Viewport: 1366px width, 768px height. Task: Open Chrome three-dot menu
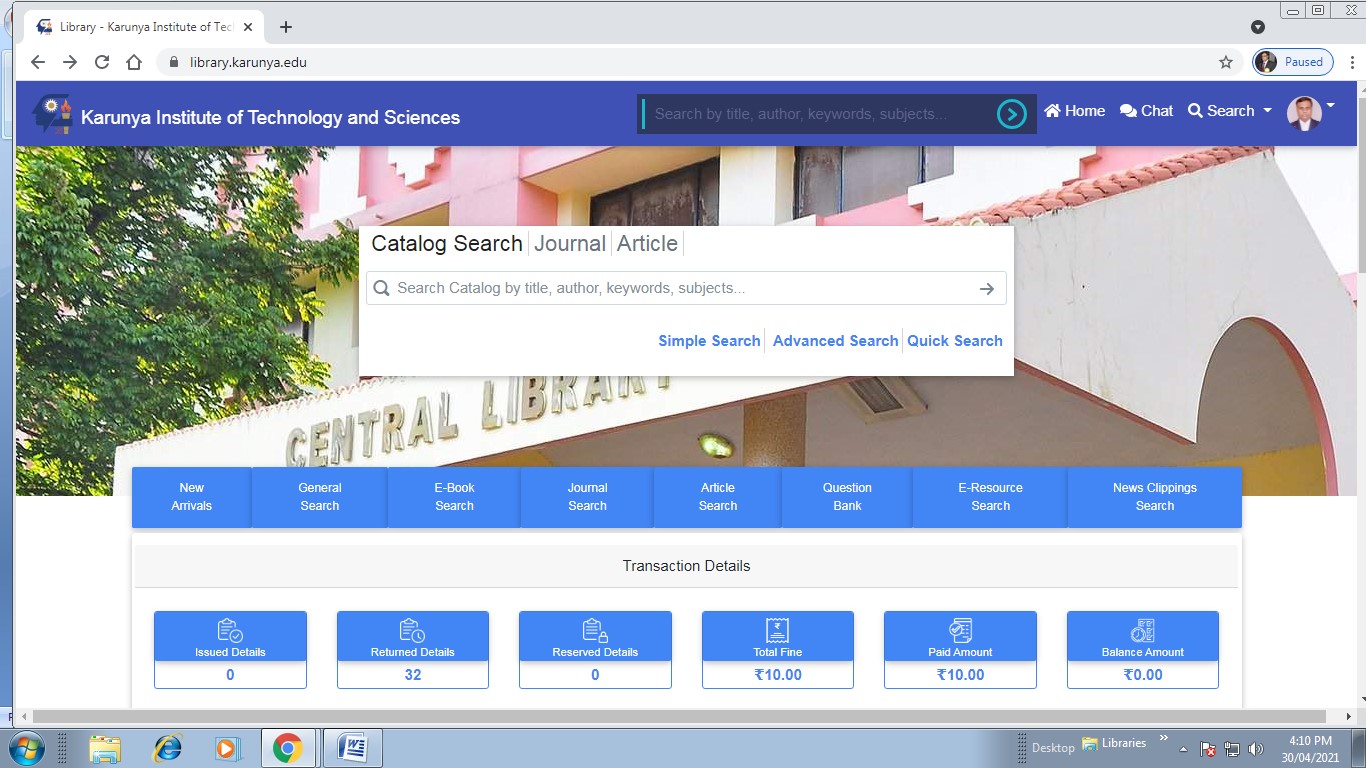click(1352, 62)
